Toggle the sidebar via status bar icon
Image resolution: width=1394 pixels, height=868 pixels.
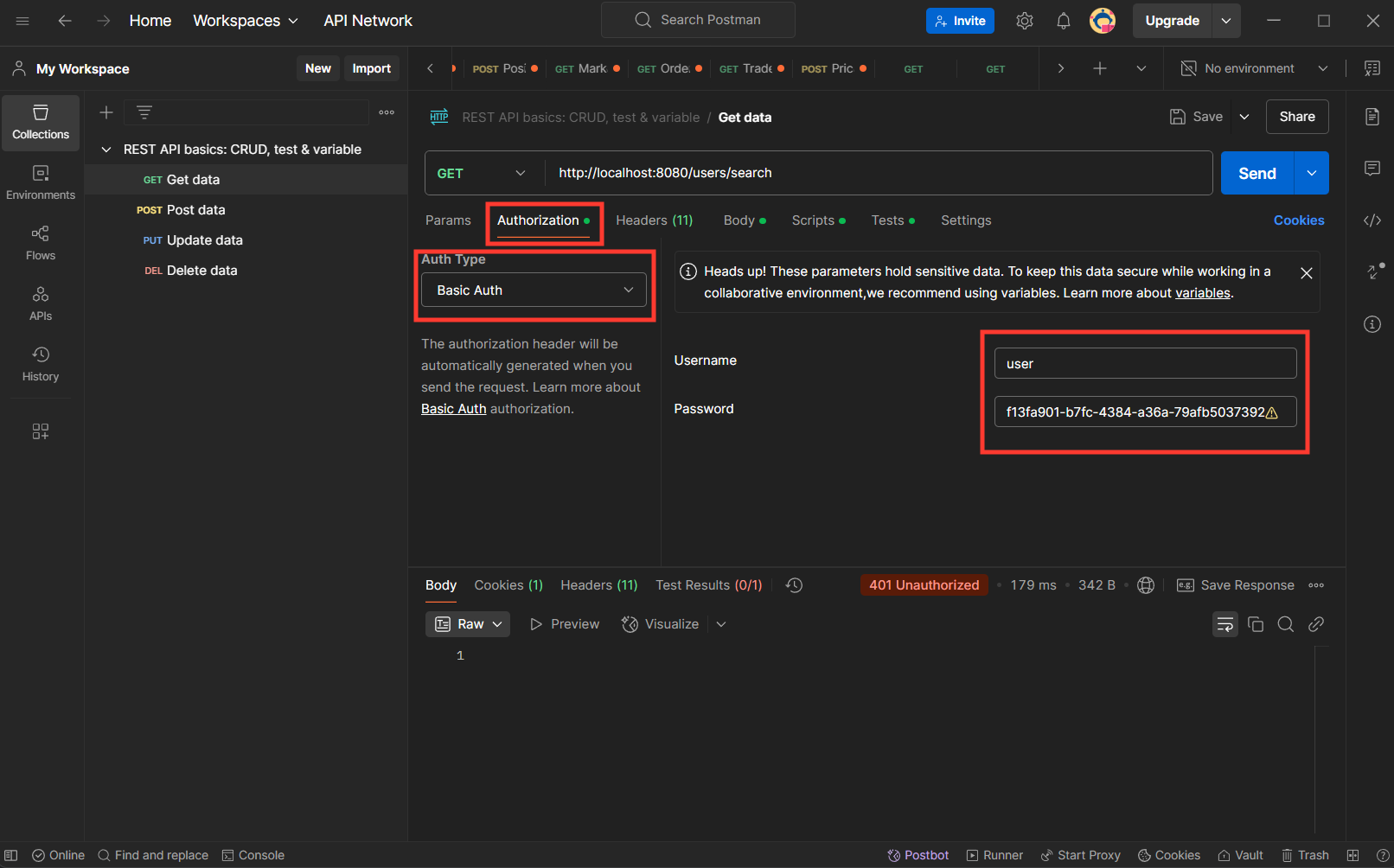click(11, 855)
